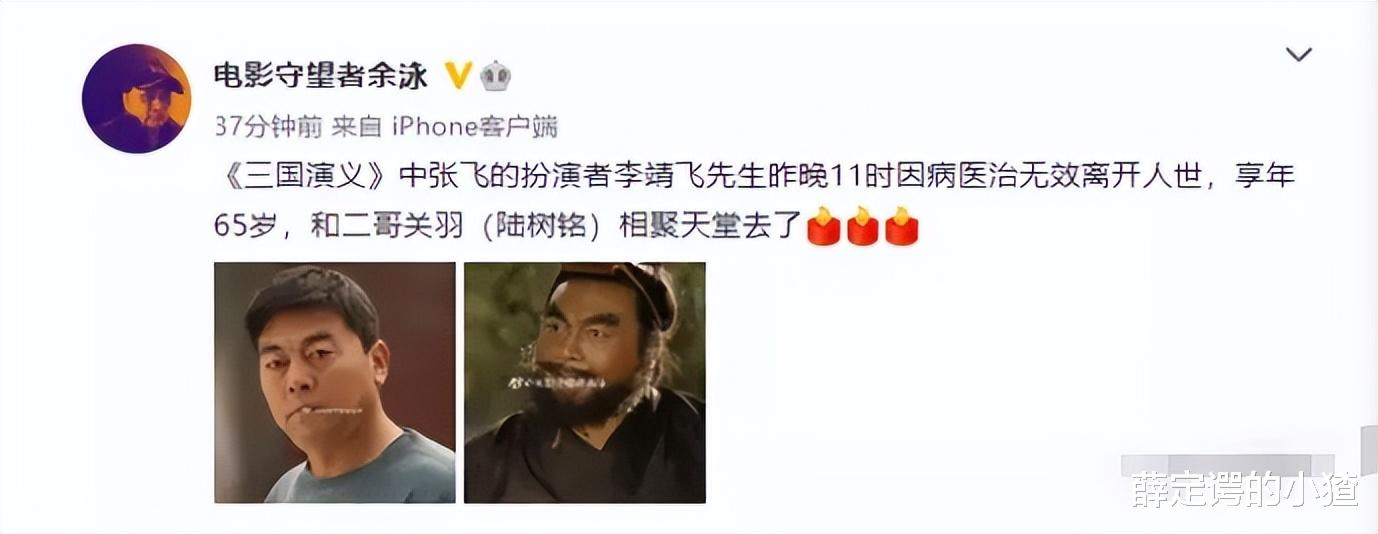1378x534 pixels.
Task: Click the watermark text at bottom right
Action: pos(1245,490)
